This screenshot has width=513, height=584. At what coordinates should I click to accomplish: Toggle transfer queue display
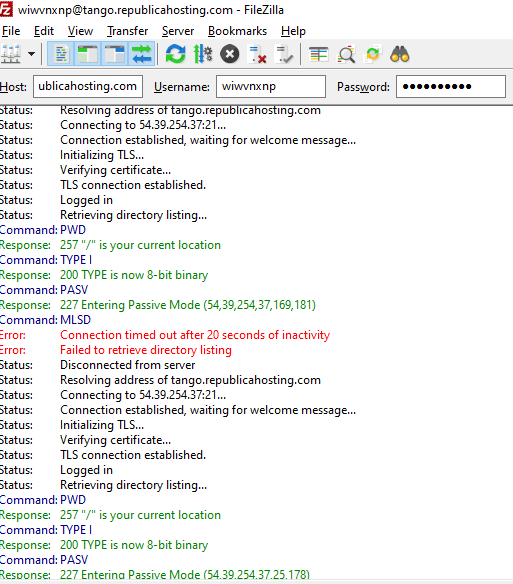click(142, 54)
